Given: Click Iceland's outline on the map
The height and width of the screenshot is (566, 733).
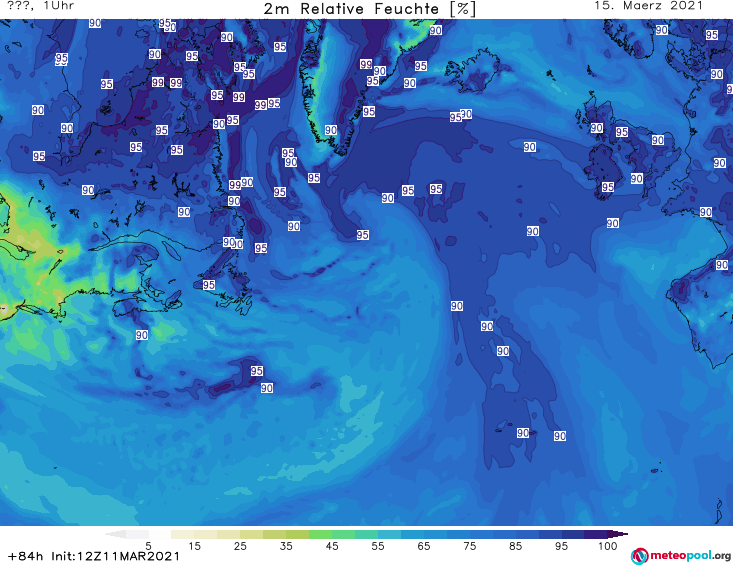Looking at the screenshot, I should pyautogui.click(x=472, y=71).
